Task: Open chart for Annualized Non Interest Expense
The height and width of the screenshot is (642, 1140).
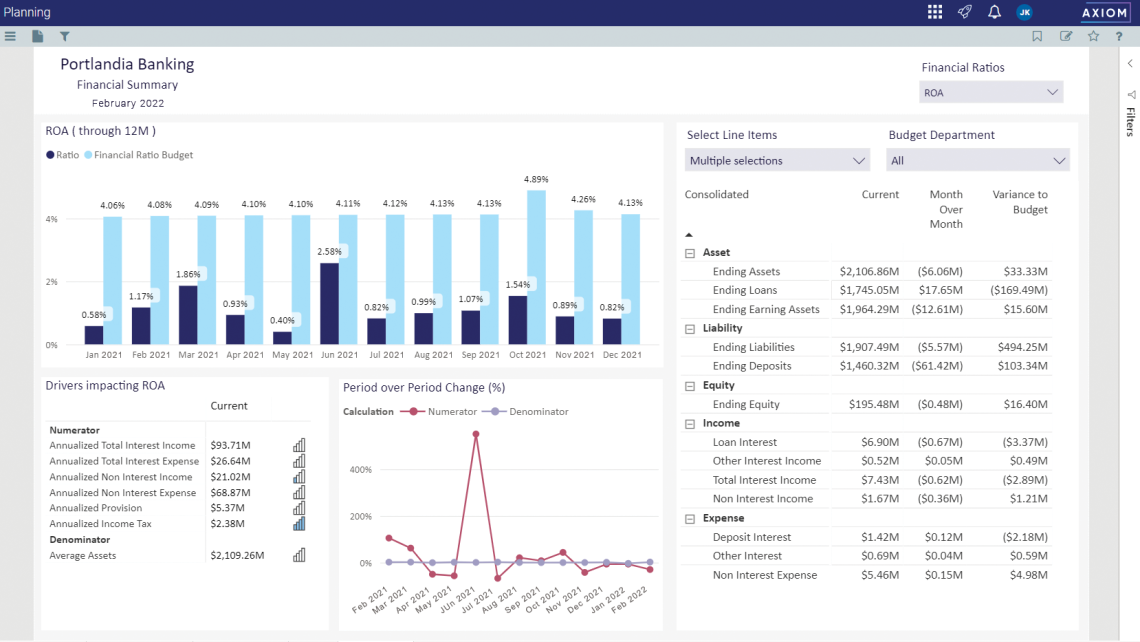Action: 299,492
